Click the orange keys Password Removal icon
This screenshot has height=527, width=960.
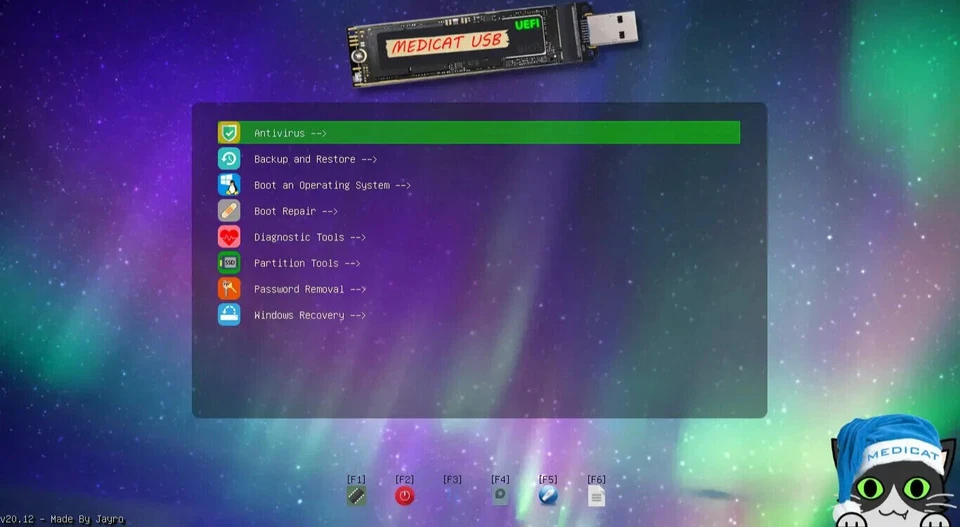point(229,289)
